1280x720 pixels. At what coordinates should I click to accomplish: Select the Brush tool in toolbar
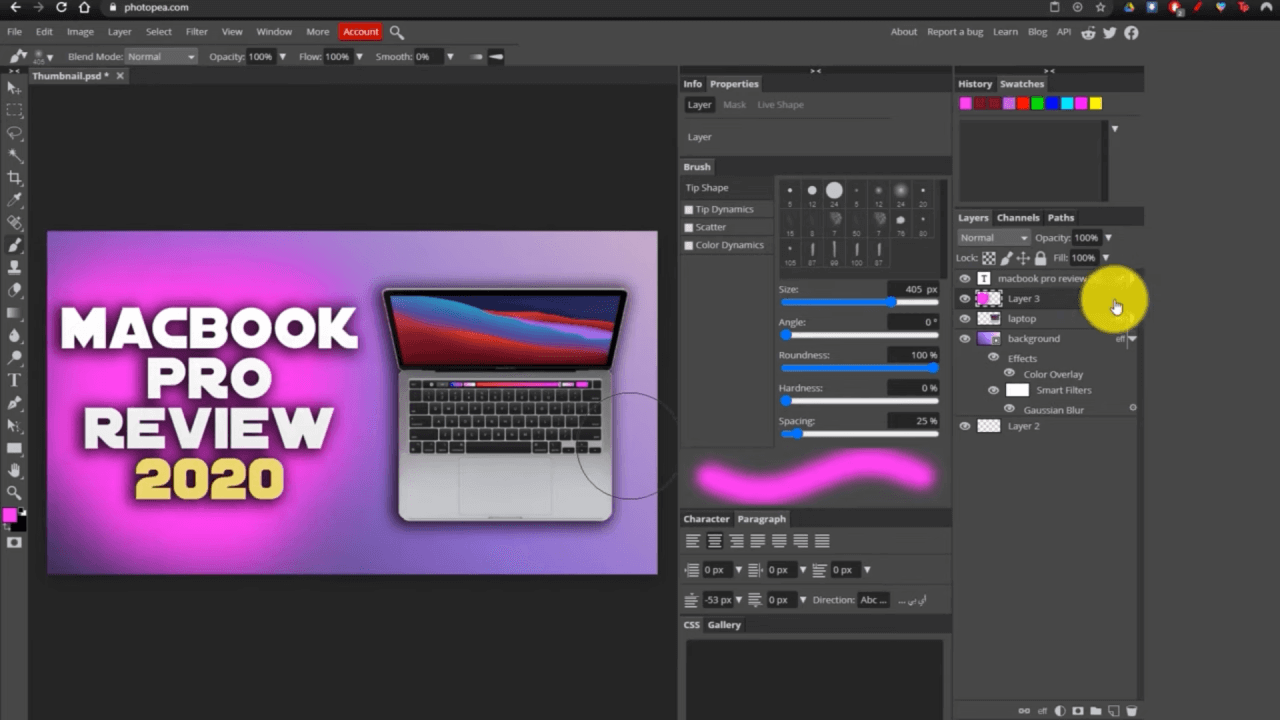pos(14,245)
